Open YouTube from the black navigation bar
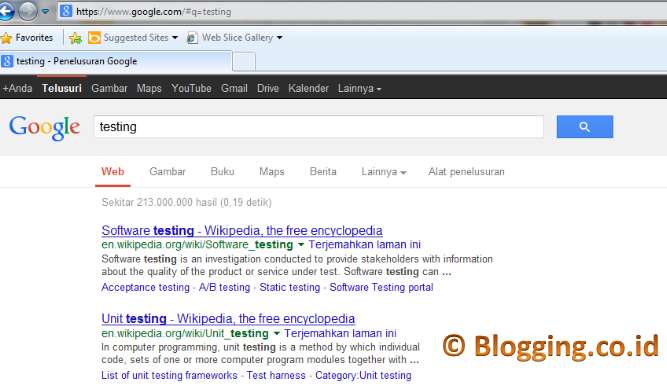This screenshot has width=667, height=384. [x=191, y=88]
